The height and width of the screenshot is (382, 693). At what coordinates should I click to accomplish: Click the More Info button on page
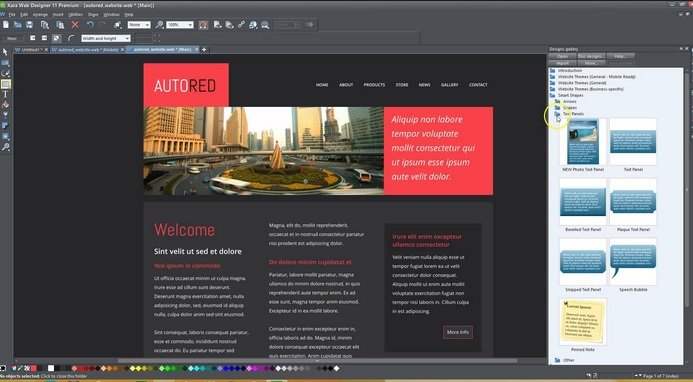click(x=458, y=332)
